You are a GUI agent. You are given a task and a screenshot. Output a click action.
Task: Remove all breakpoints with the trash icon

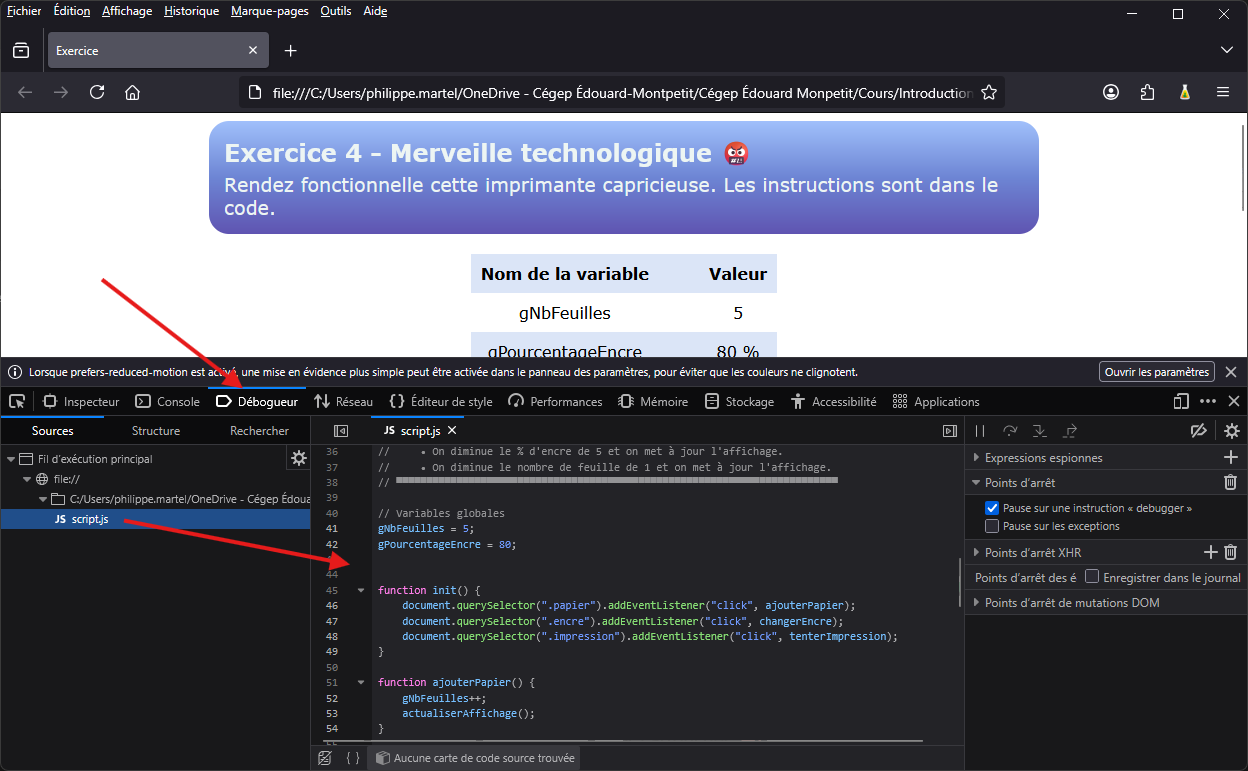[1231, 483]
